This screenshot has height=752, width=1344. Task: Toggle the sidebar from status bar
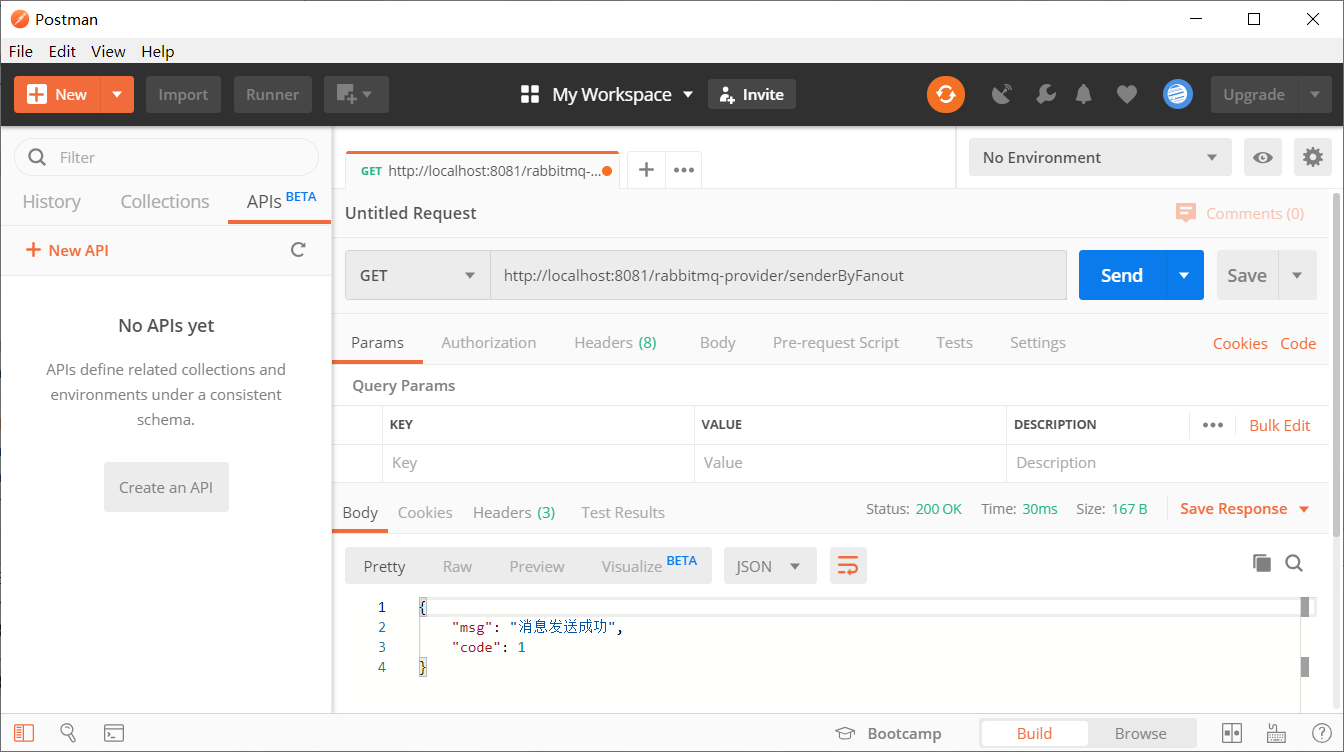coord(24,733)
